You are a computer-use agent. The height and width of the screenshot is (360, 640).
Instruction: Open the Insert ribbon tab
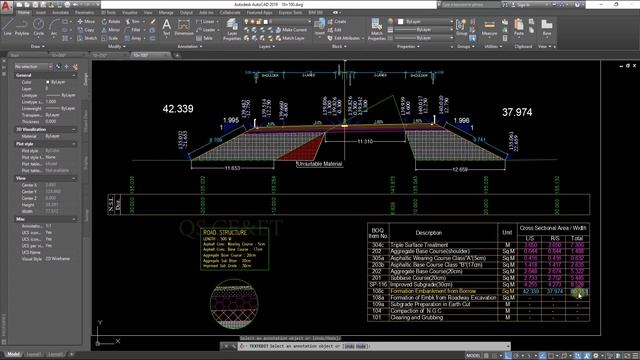(41, 13)
